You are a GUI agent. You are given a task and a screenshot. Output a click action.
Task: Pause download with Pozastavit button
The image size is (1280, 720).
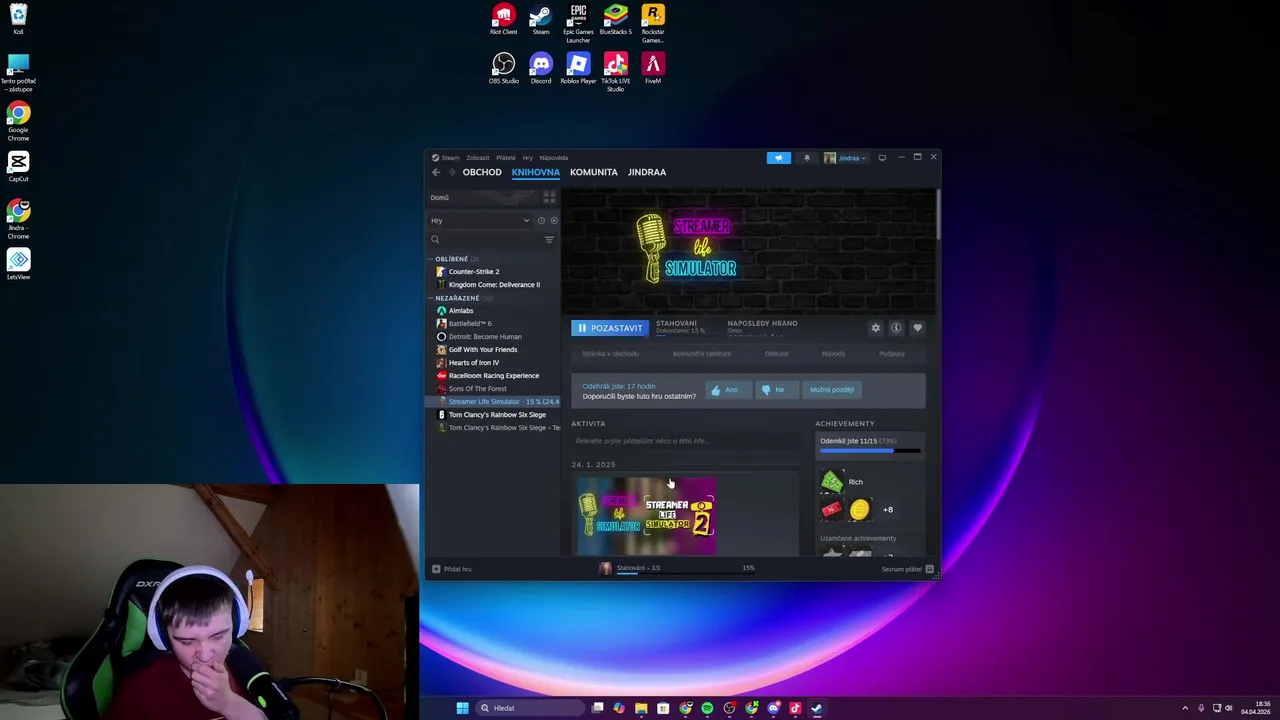[x=610, y=328]
